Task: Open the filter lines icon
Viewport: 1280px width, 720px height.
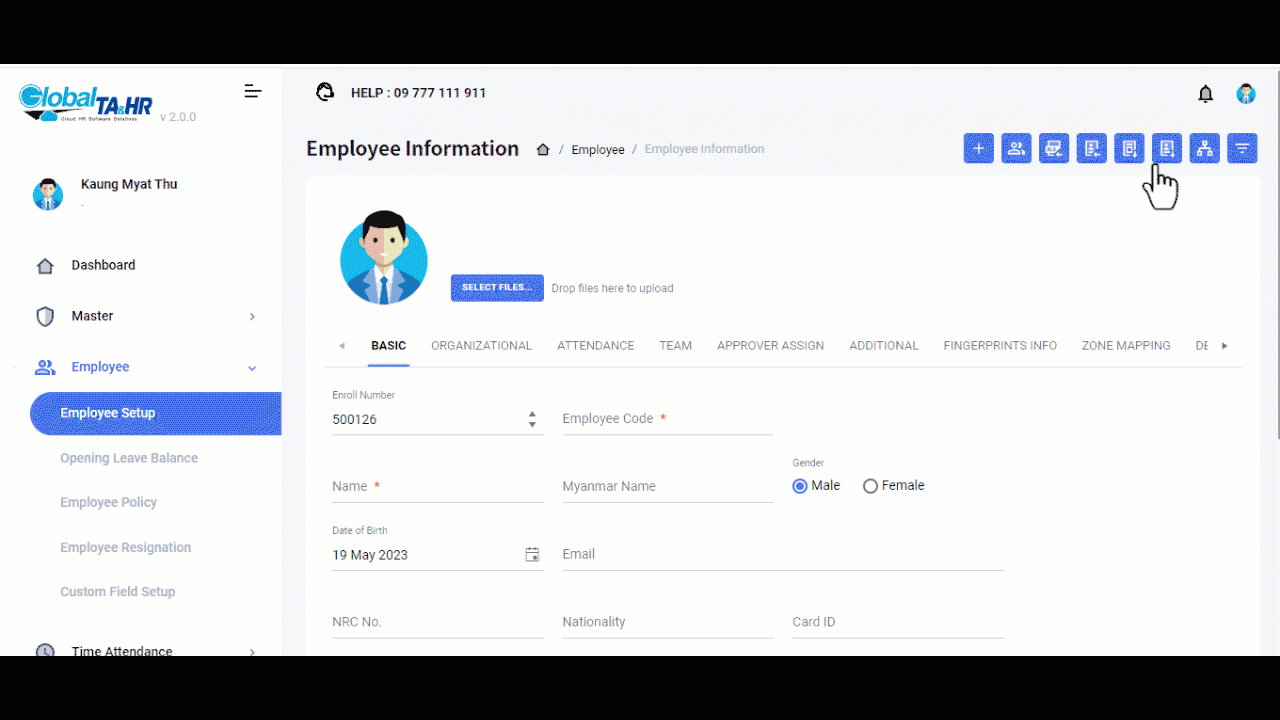Action: (x=1242, y=149)
